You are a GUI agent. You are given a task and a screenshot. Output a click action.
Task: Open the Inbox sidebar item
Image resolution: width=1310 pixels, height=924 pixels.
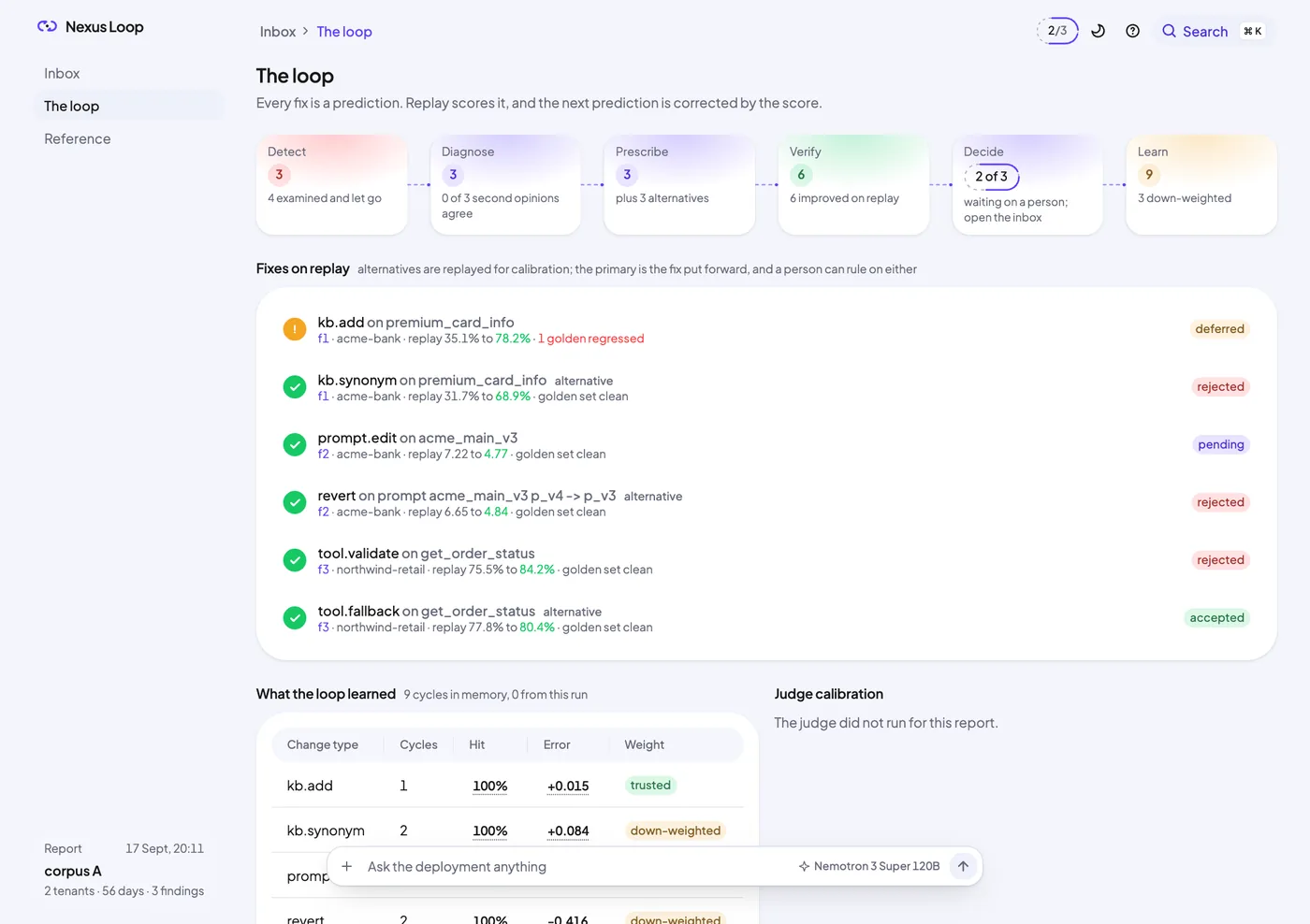128,73
